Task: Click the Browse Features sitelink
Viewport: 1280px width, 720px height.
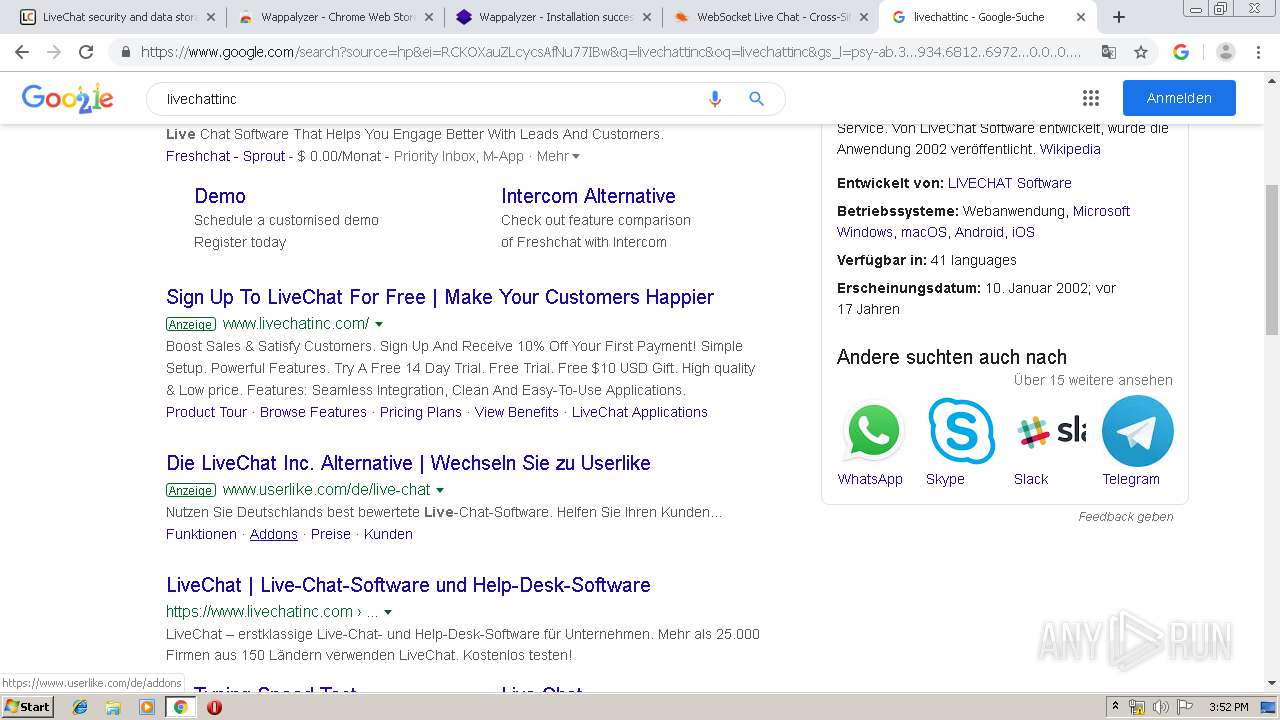Action: tap(313, 412)
